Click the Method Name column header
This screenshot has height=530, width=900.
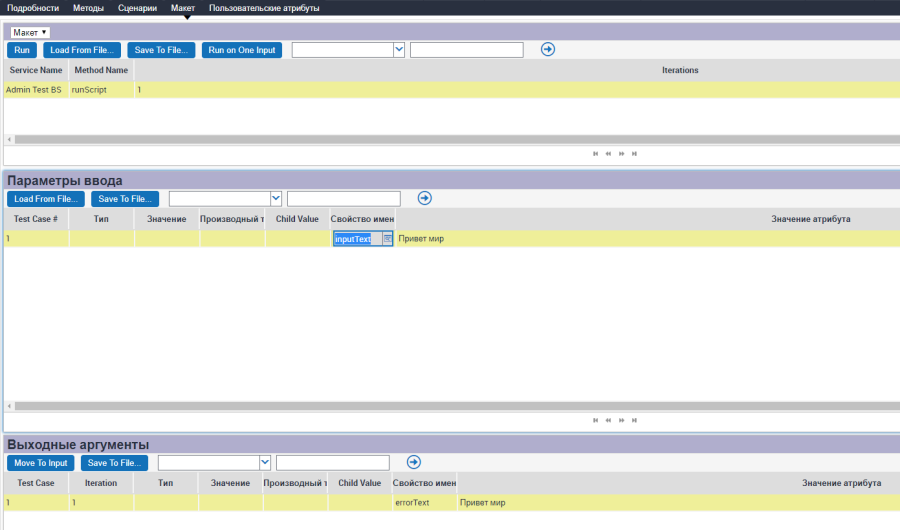tap(102, 70)
